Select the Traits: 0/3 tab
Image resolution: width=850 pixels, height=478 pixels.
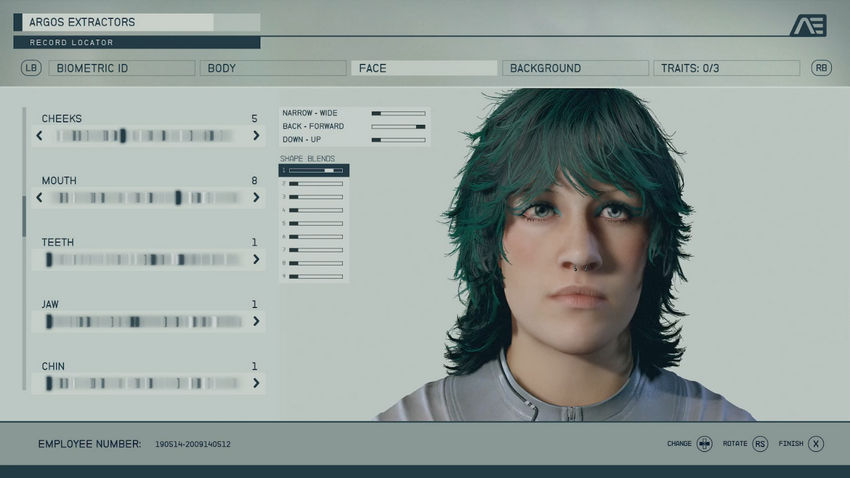tap(726, 68)
